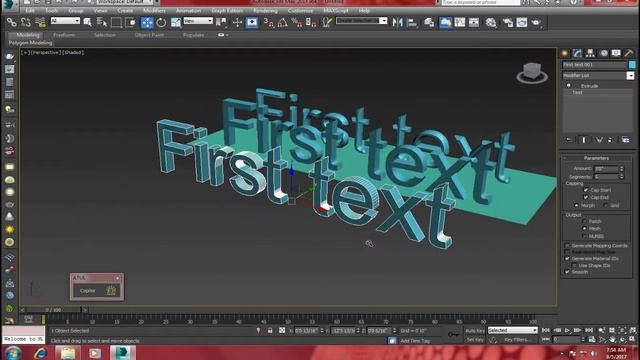Activate the Select and Scale tool
This screenshot has height=360, width=640.
pos(176,22)
